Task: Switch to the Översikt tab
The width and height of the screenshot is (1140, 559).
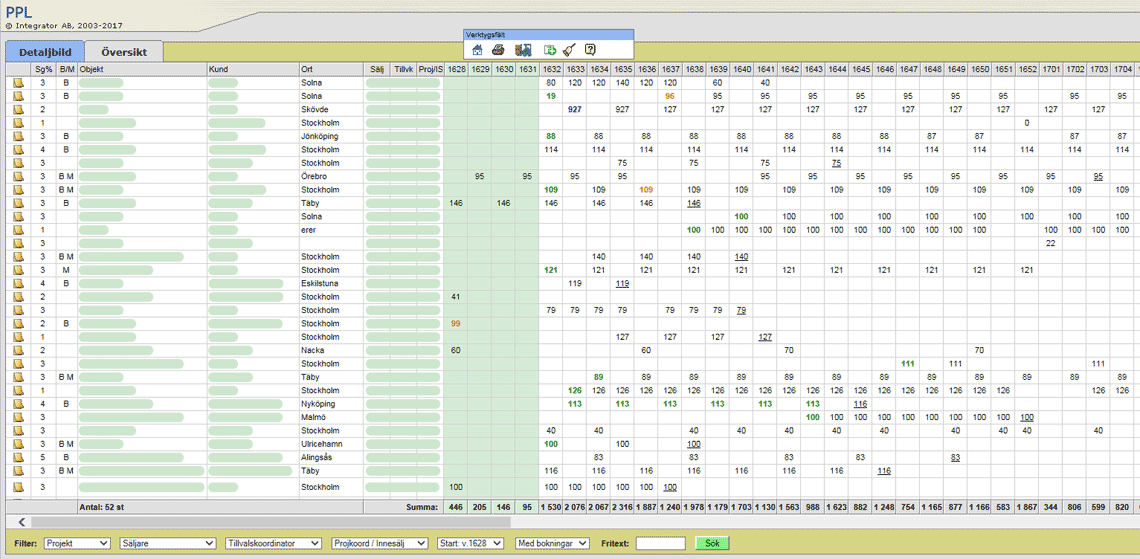Action: click(x=124, y=52)
